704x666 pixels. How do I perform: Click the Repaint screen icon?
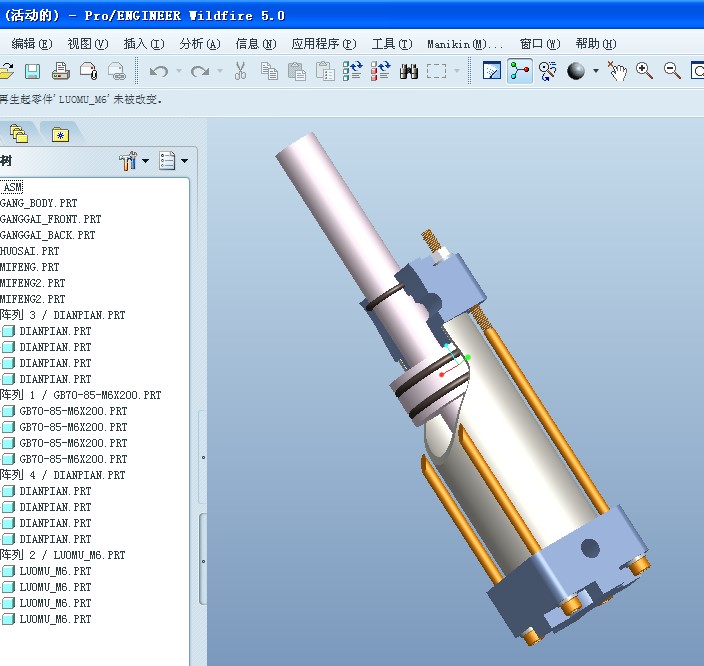pyautogui.click(x=492, y=71)
